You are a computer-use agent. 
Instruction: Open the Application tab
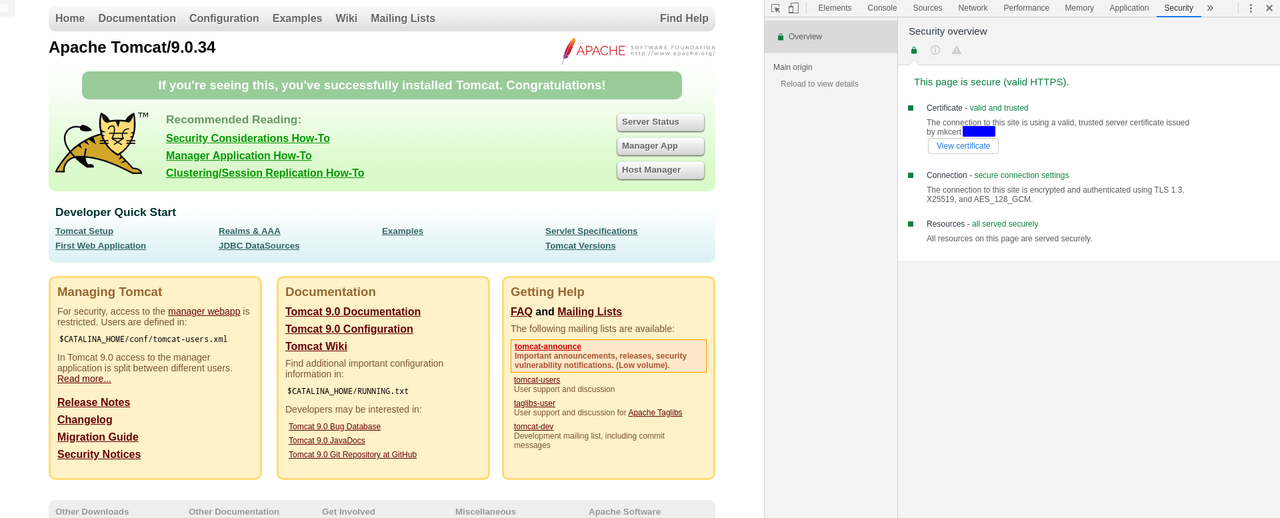[1129, 8]
